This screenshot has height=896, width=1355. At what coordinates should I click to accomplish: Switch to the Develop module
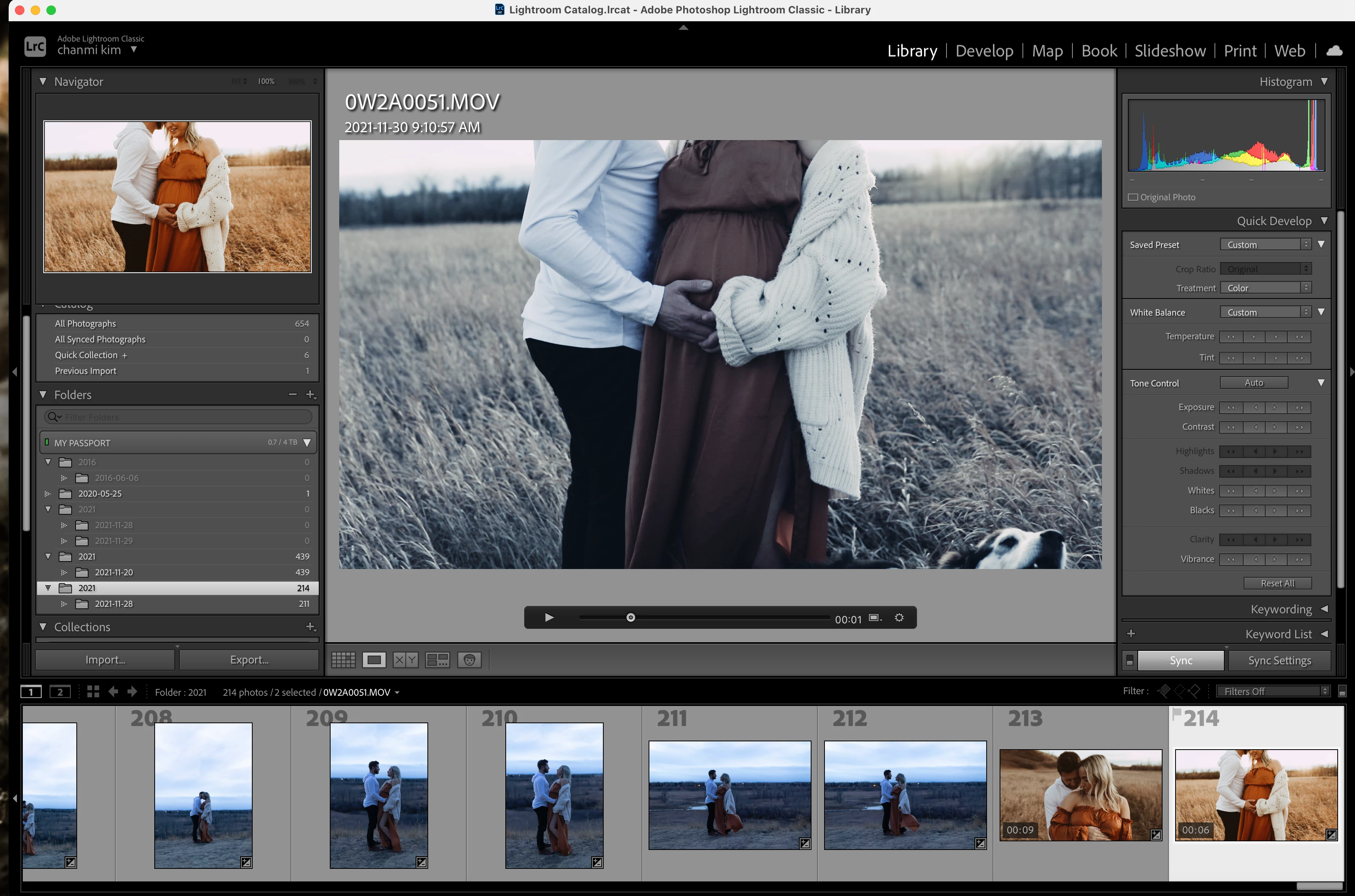coord(984,51)
